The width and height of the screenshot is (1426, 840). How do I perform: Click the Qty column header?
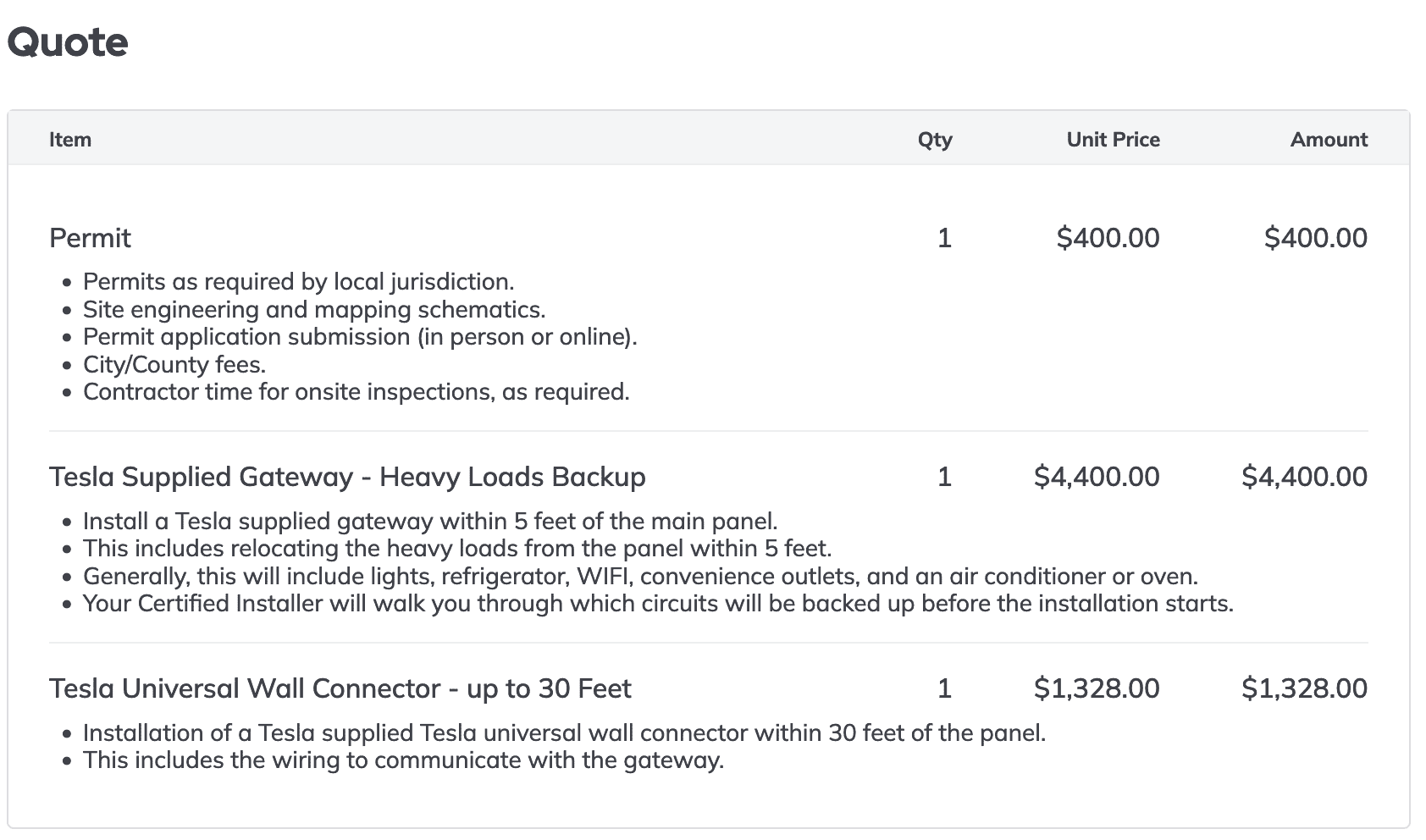pos(935,140)
